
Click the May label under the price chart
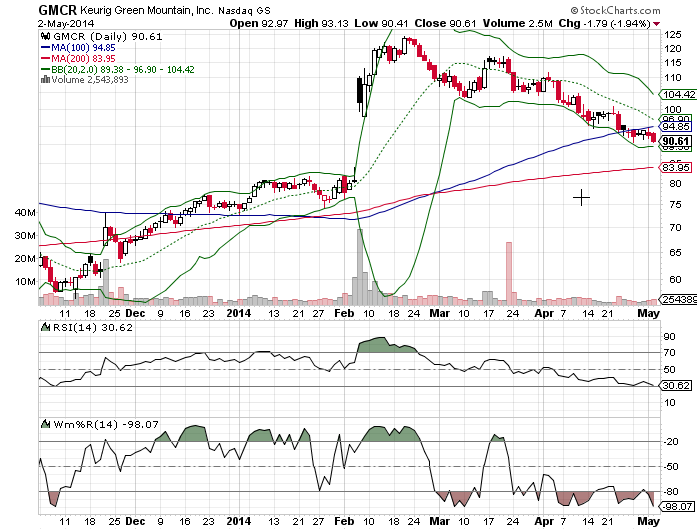click(649, 313)
